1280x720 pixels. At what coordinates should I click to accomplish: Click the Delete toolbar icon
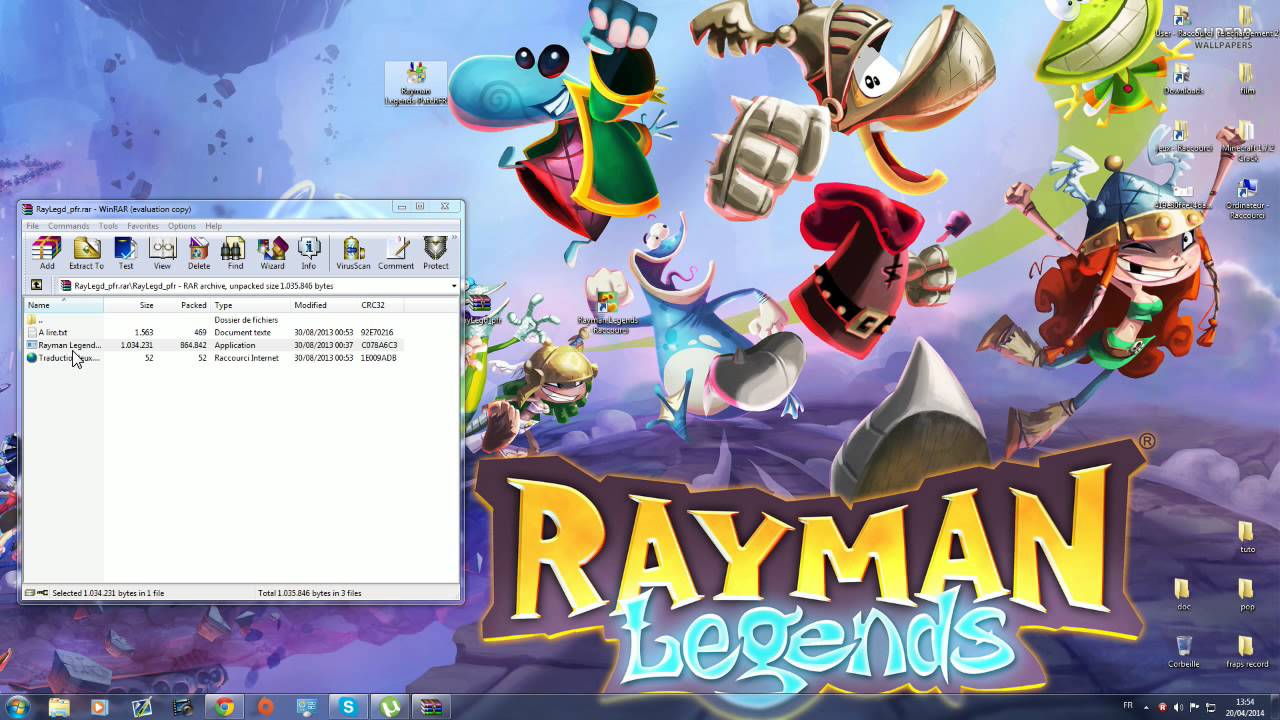click(x=199, y=253)
